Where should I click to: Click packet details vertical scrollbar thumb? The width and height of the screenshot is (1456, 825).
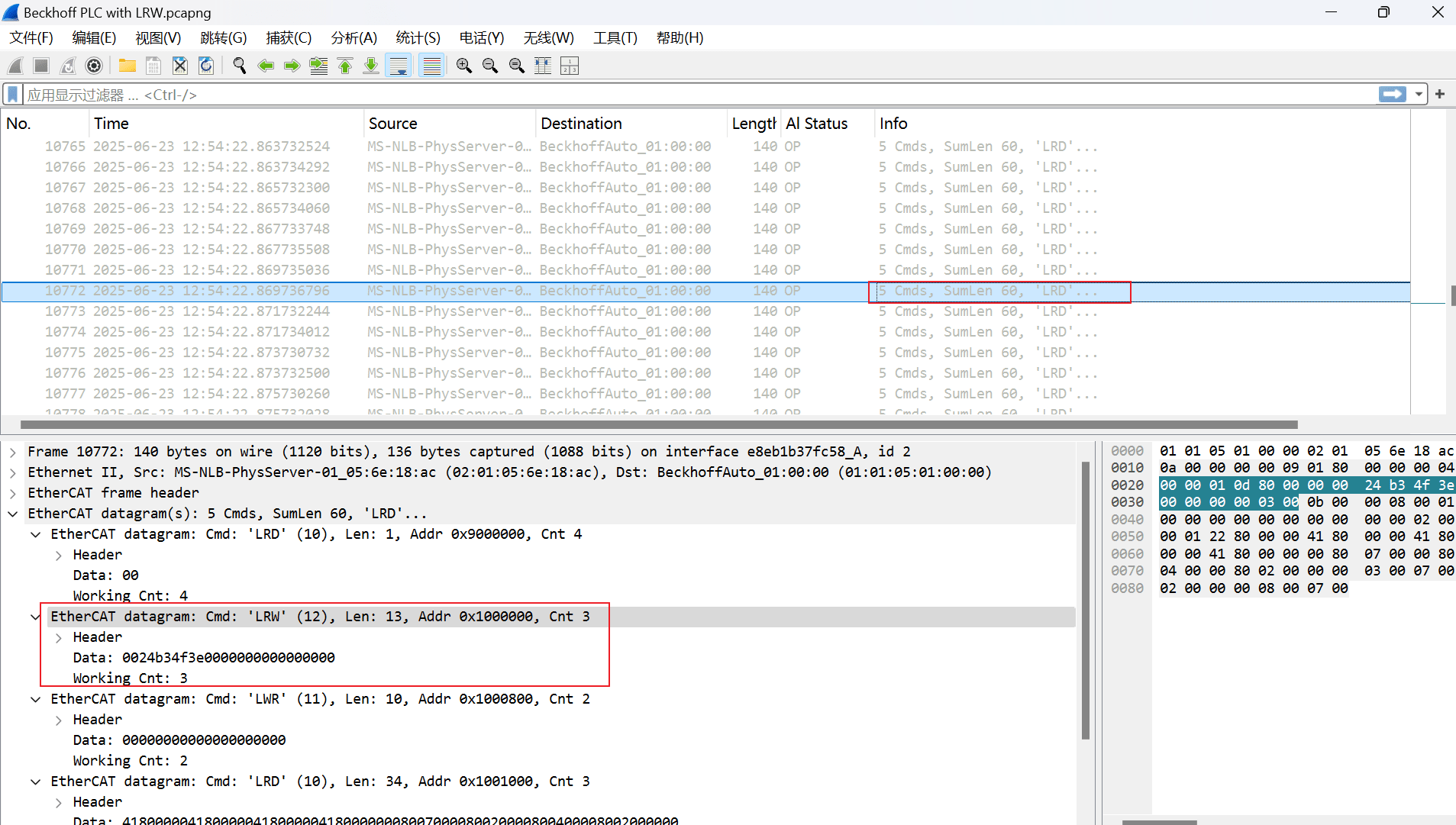pyautogui.click(x=1086, y=601)
